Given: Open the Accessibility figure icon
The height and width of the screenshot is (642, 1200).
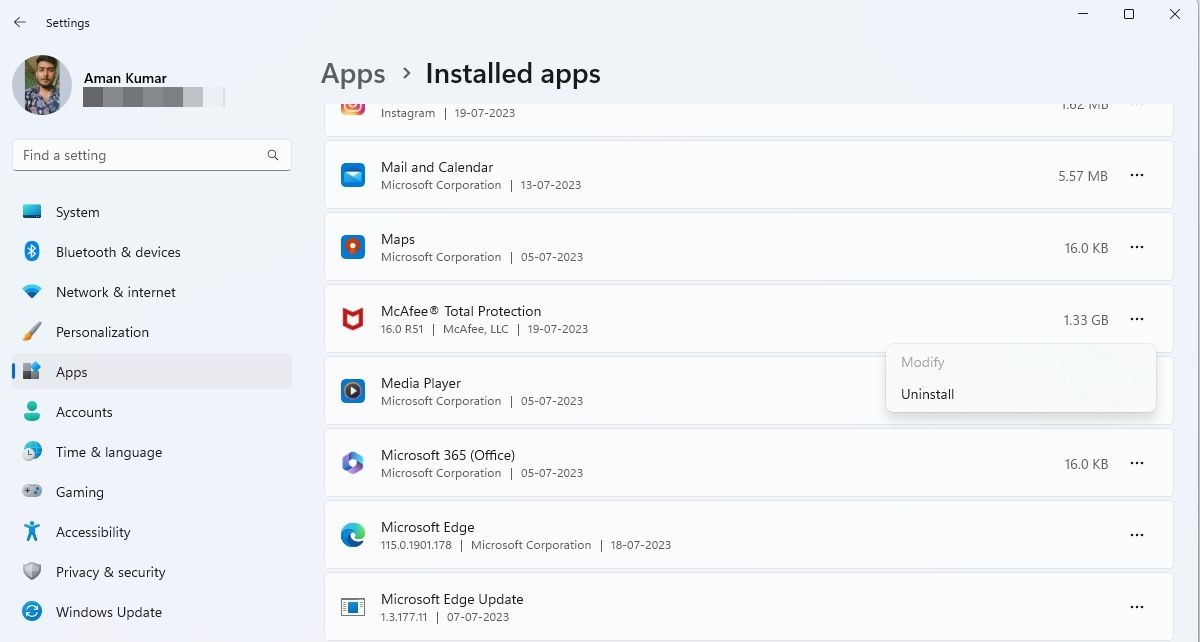Looking at the screenshot, I should (32, 532).
